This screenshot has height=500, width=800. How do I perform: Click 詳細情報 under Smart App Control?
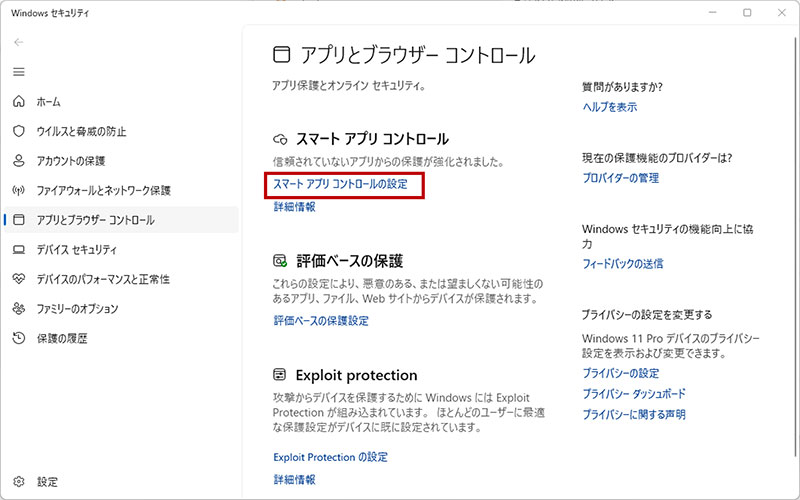coord(294,207)
